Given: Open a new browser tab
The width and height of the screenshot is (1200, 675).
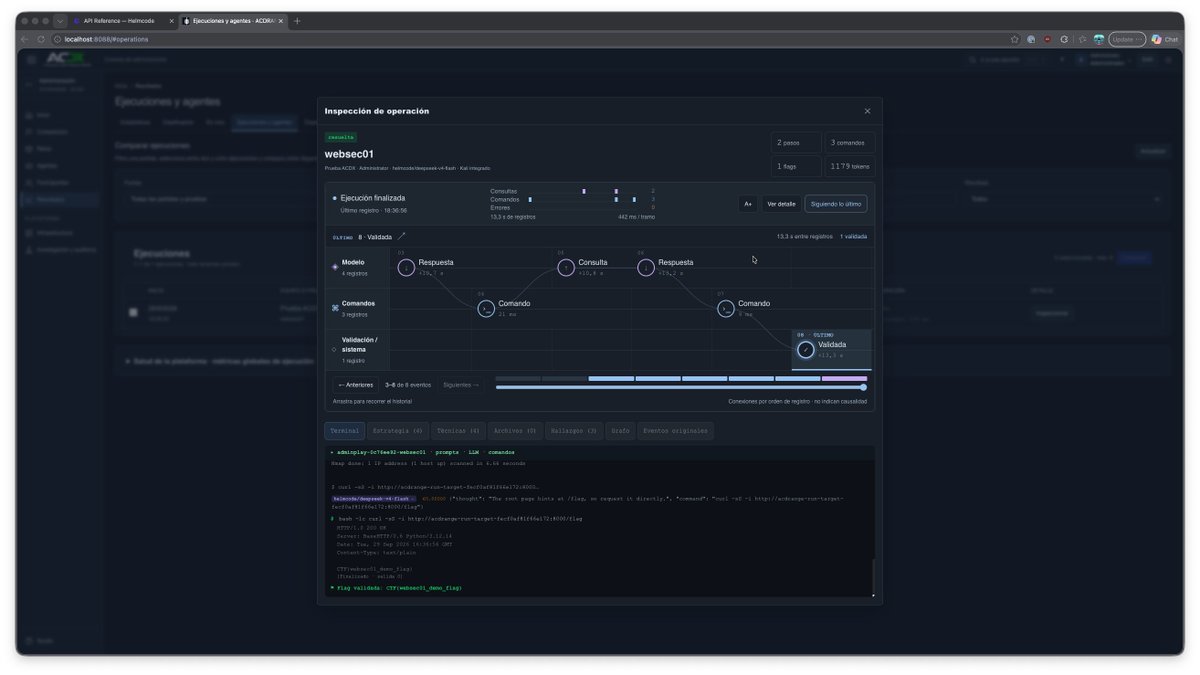Looking at the screenshot, I should [x=297, y=21].
